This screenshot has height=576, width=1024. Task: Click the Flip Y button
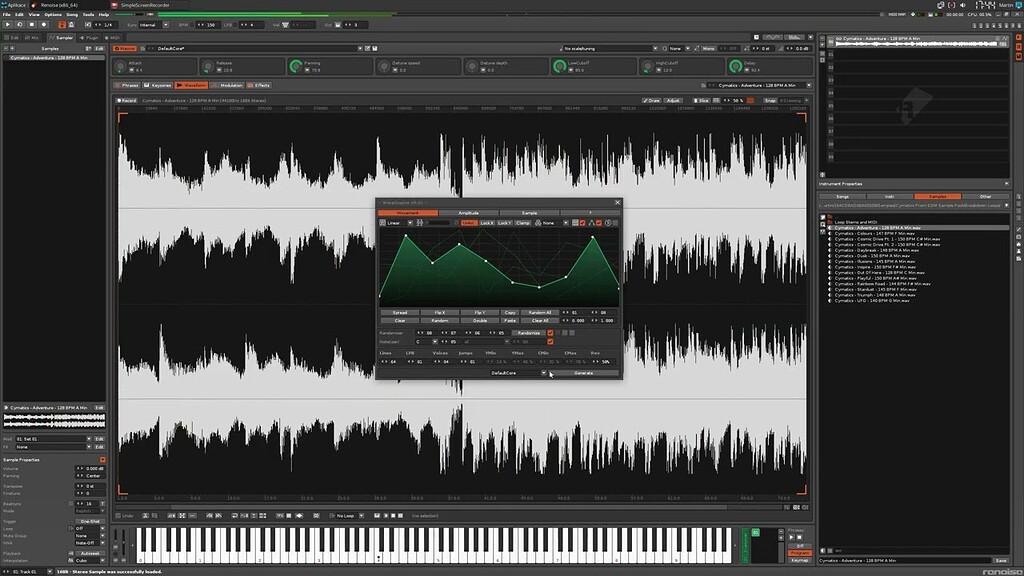click(x=480, y=313)
